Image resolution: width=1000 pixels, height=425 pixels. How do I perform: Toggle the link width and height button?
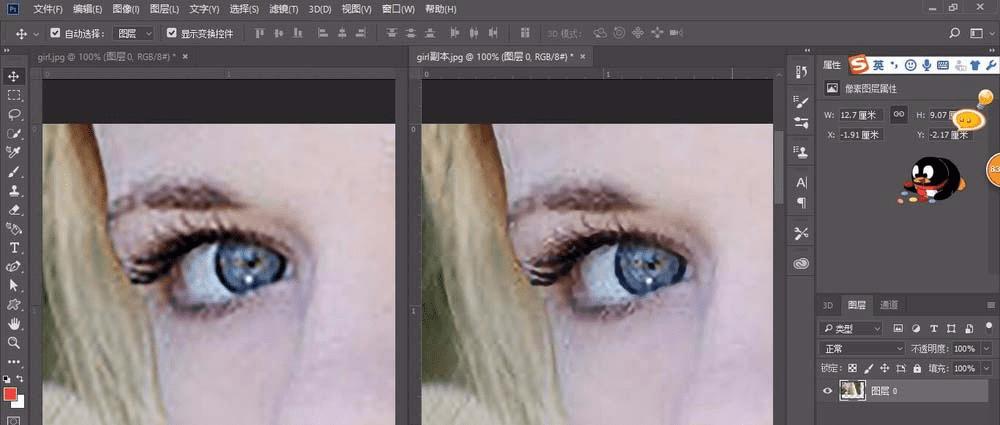point(899,114)
